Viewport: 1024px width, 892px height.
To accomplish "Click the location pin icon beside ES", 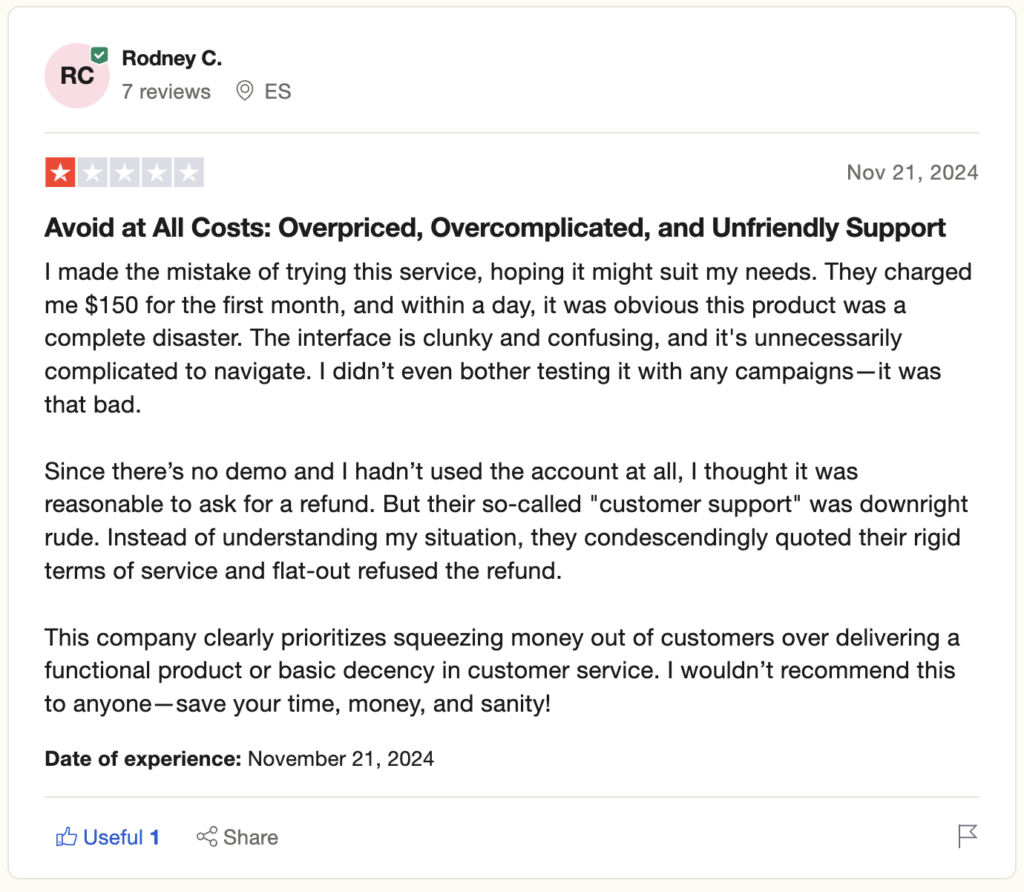I will click(x=244, y=92).
